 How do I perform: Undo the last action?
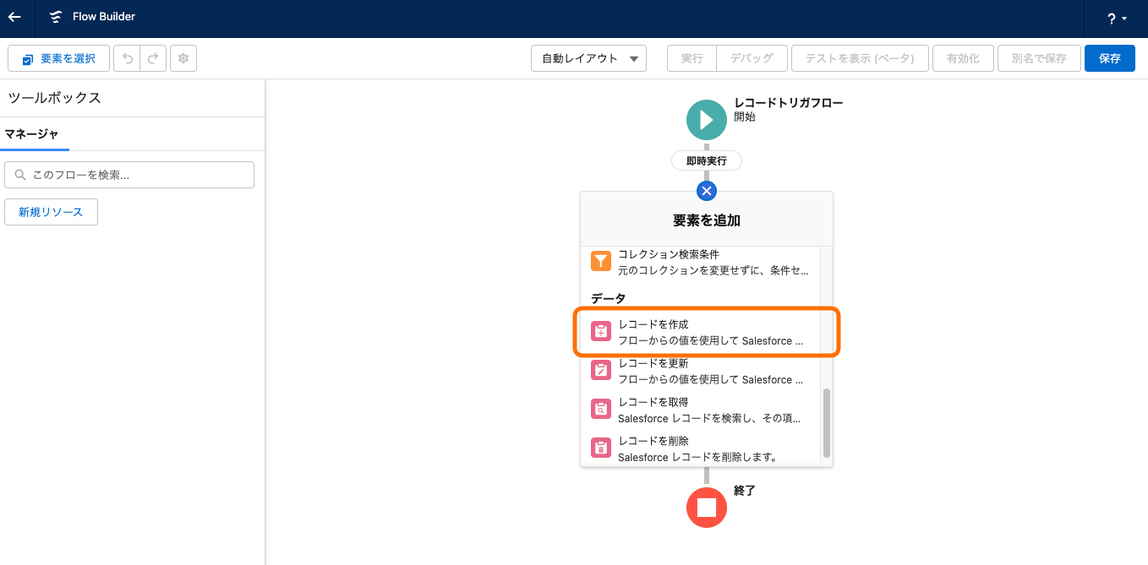[127, 59]
